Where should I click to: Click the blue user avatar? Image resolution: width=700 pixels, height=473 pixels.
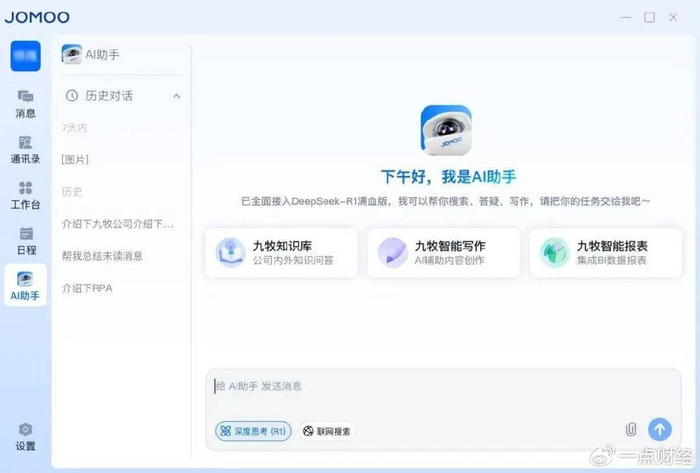pos(25,56)
